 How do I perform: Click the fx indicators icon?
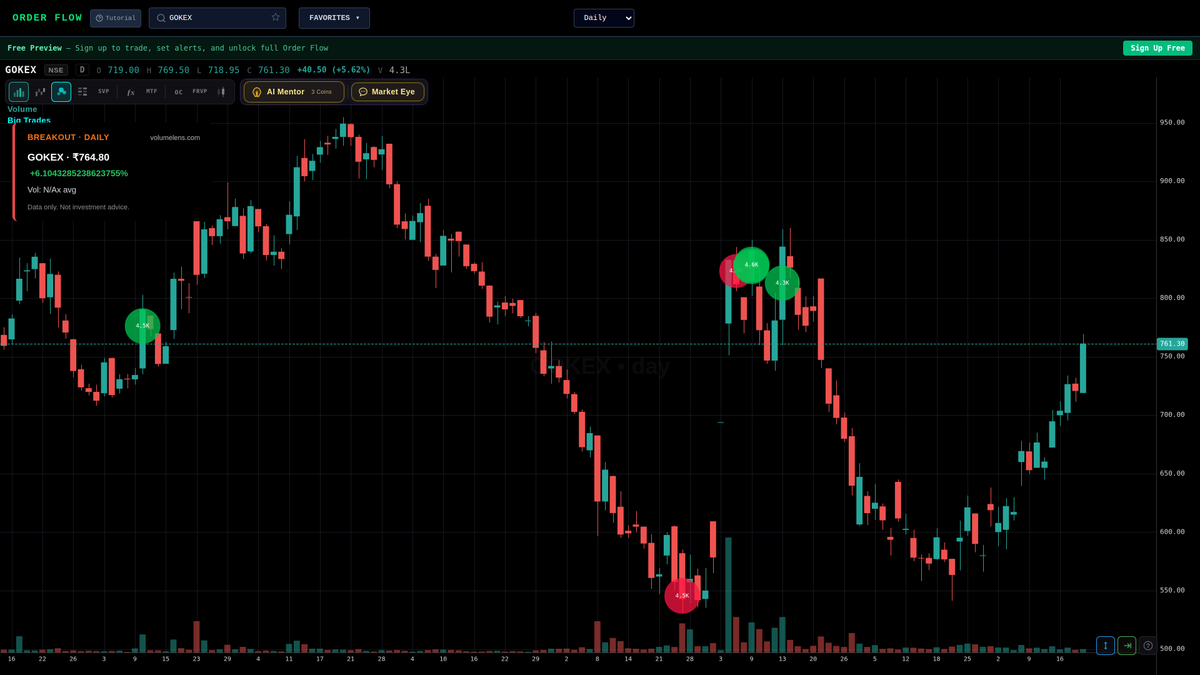[130, 91]
